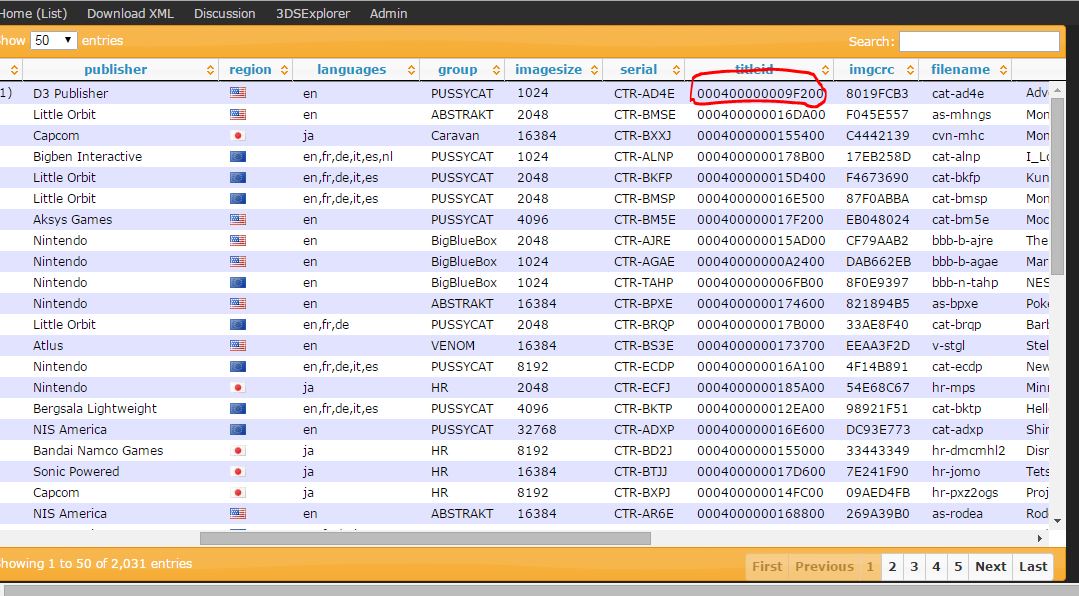This screenshot has width=1079, height=596.
Task: Click the Next pagination button
Action: pos(990,566)
